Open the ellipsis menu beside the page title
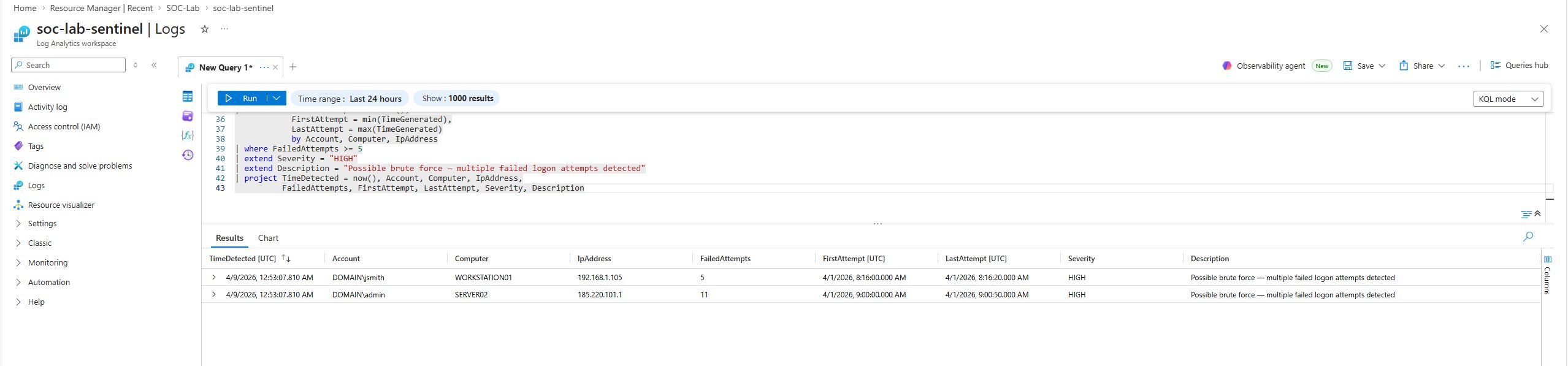 (224, 29)
